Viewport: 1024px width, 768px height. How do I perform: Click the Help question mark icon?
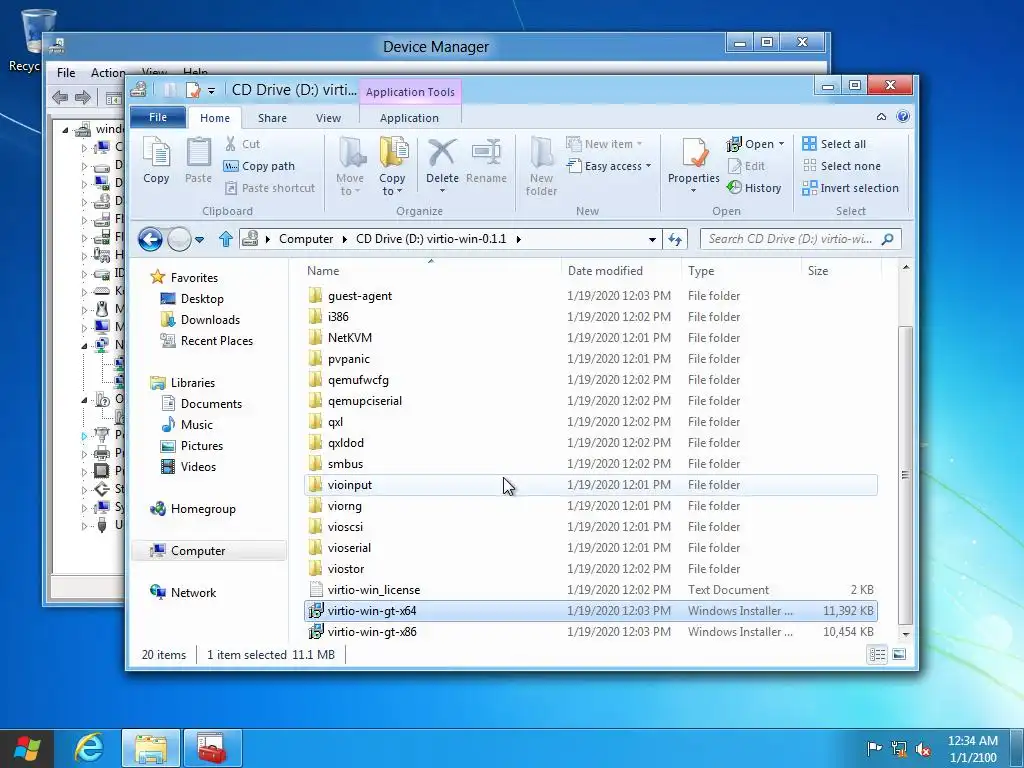coord(903,116)
